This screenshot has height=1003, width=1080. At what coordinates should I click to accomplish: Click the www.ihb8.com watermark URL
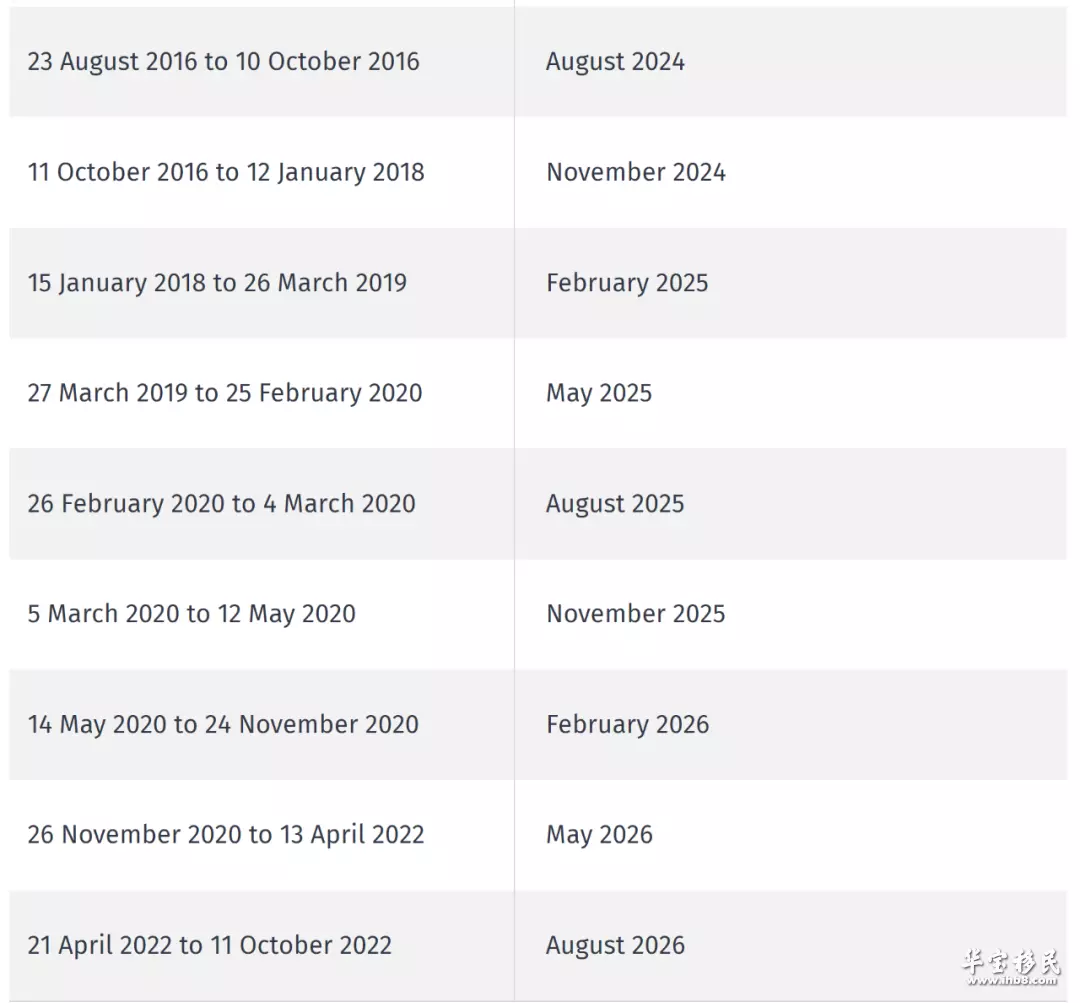click(1012, 980)
